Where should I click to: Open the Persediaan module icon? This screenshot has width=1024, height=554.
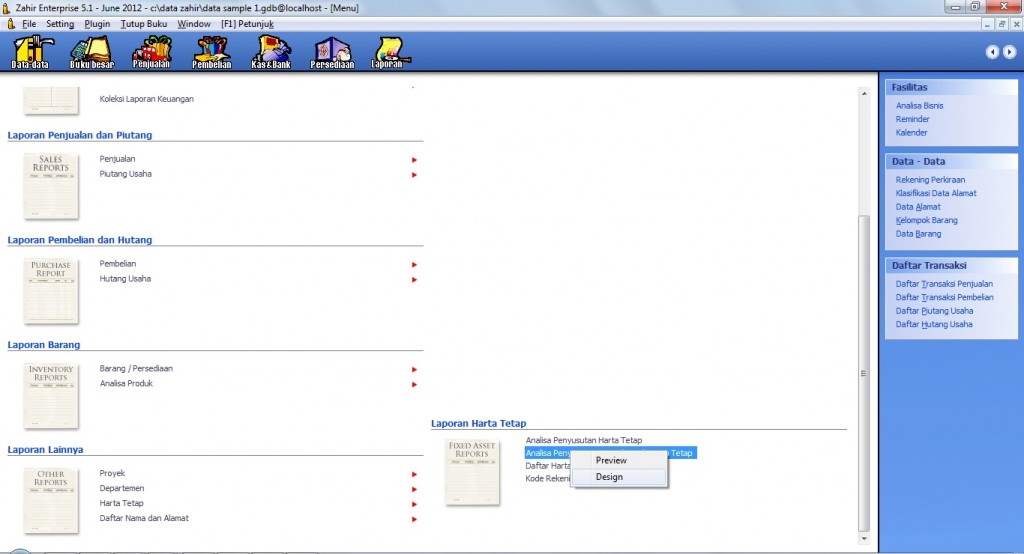pos(331,52)
